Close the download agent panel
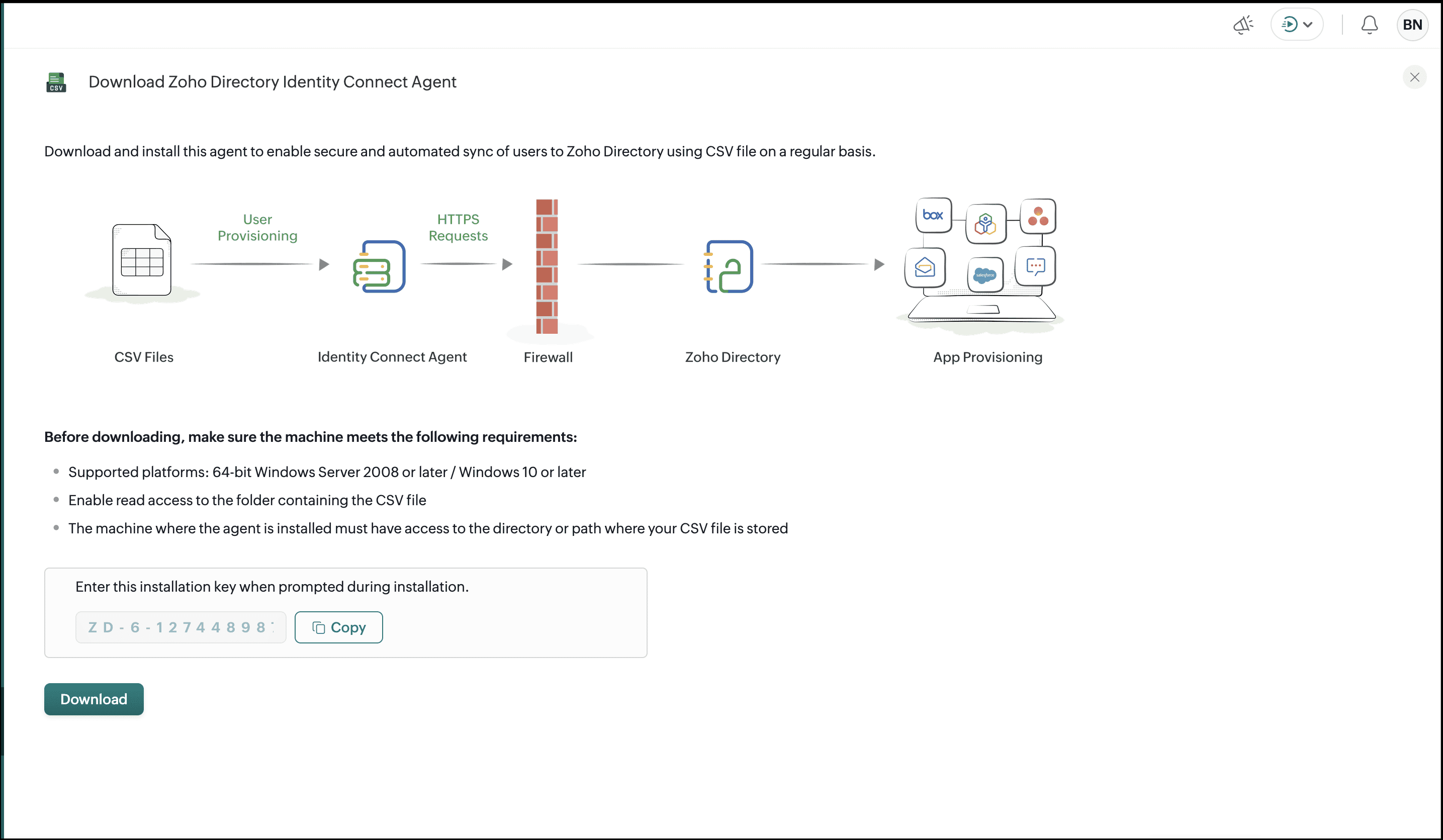The width and height of the screenshot is (1443, 840). click(x=1414, y=77)
